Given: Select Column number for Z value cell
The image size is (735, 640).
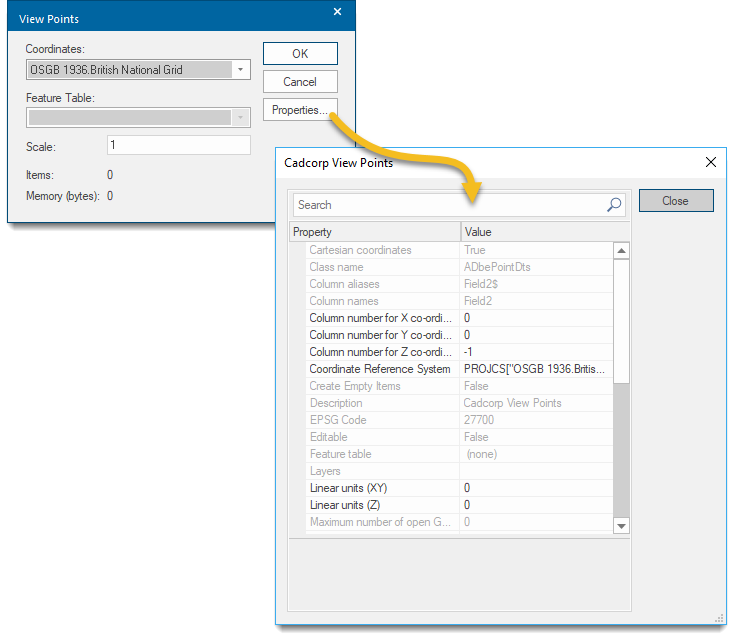Looking at the screenshot, I should pyautogui.click(x=536, y=352).
